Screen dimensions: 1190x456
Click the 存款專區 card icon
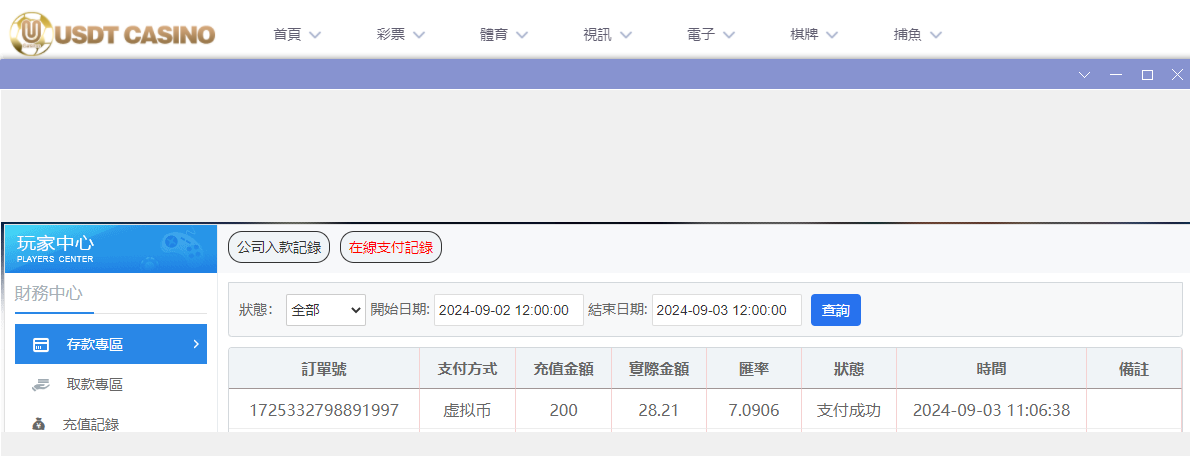click(x=41, y=345)
